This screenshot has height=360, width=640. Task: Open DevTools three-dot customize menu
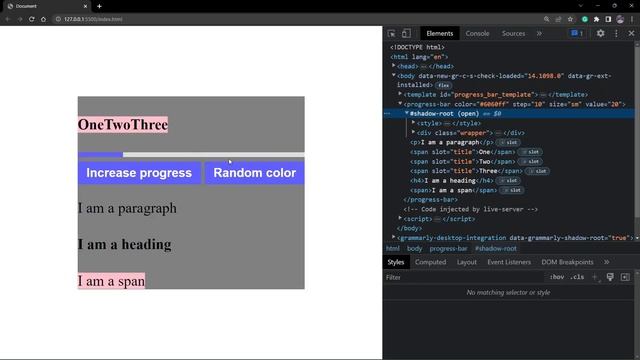tap(616, 33)
